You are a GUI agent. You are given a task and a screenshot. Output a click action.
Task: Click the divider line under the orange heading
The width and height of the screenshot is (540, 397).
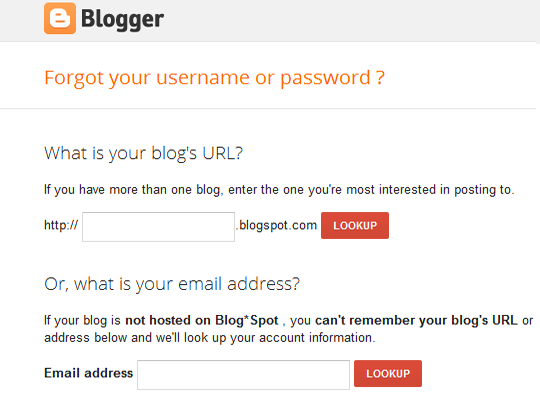point(268,109)
